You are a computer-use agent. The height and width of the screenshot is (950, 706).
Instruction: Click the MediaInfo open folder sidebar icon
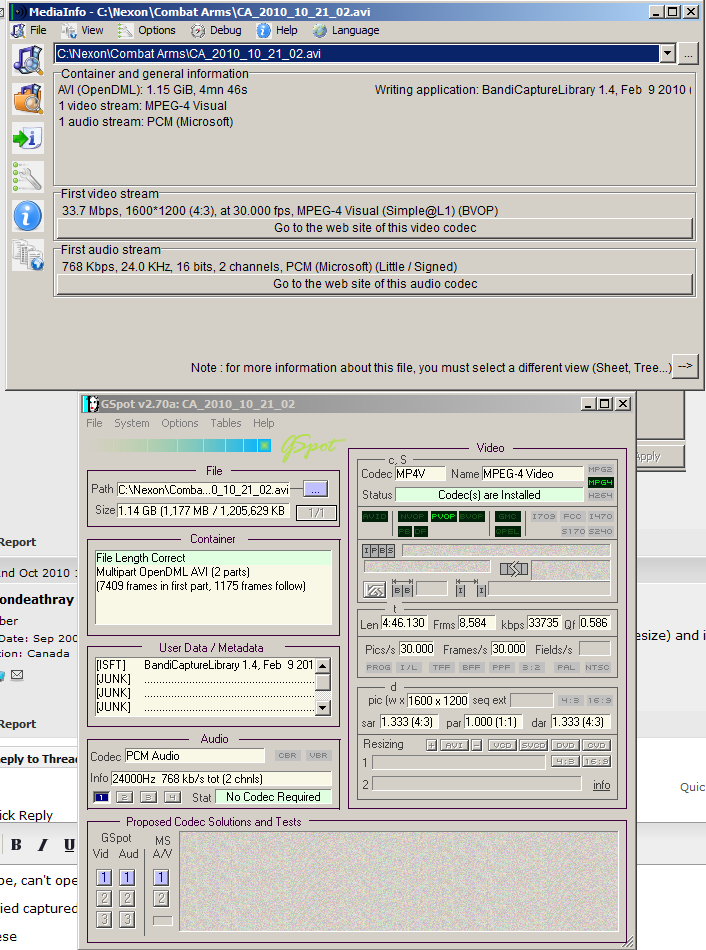click(x=28, y=99)
